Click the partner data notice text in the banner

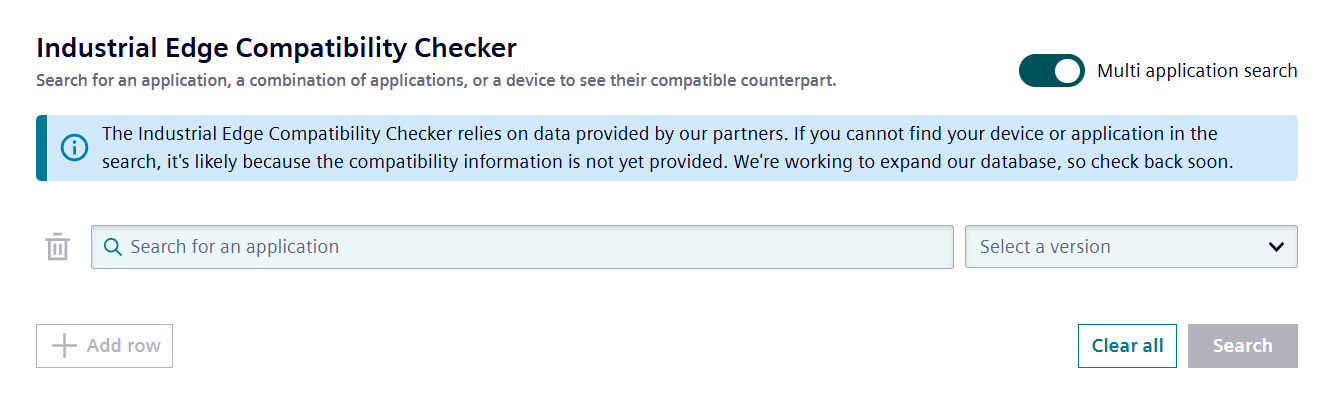tap(668, 148)
